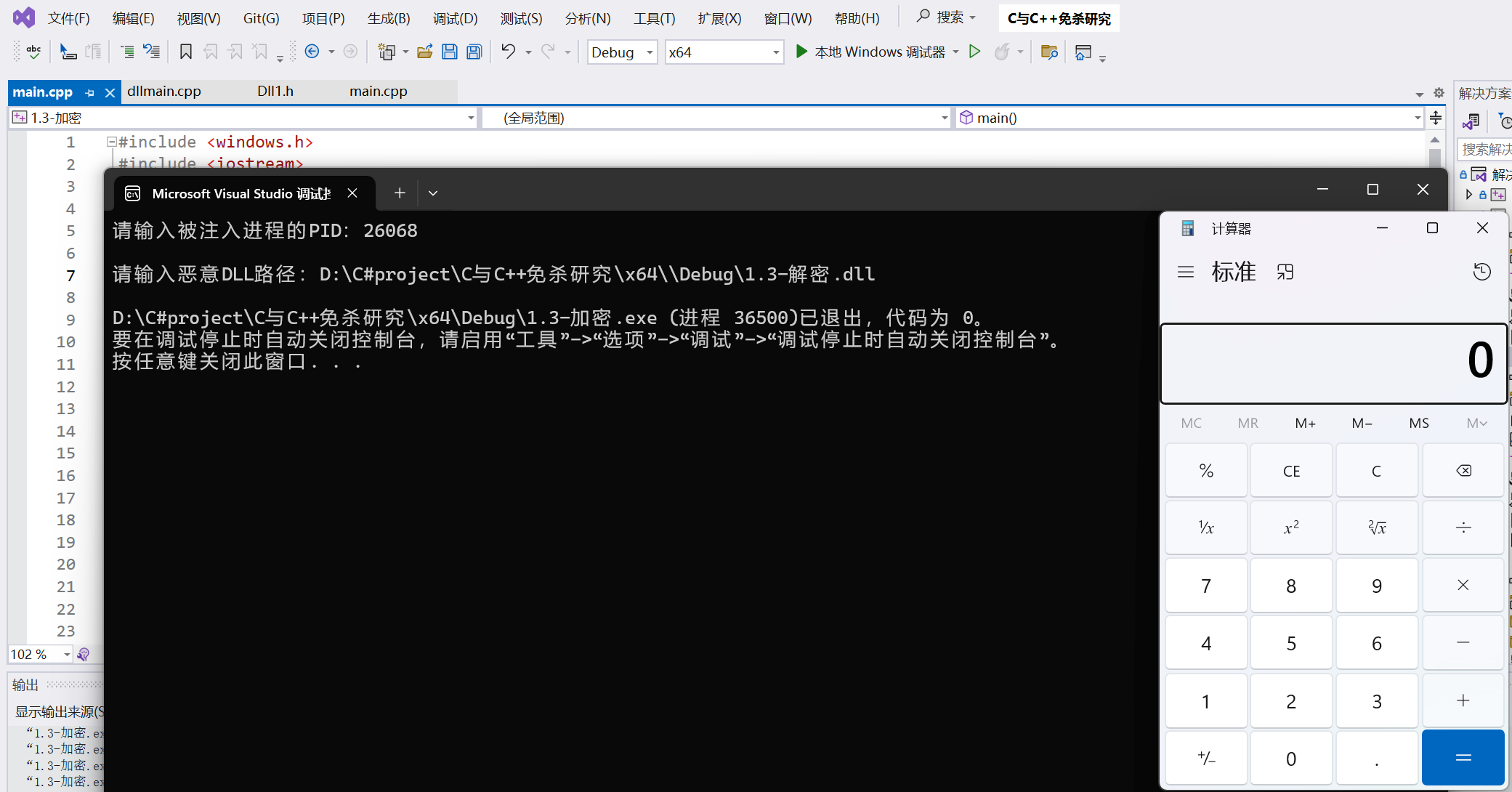This screenshot has width=1512, height=792.
Task: Toggle calculator keep-on-top mode
Action: pyautogui.click(x=1285, y=272)
